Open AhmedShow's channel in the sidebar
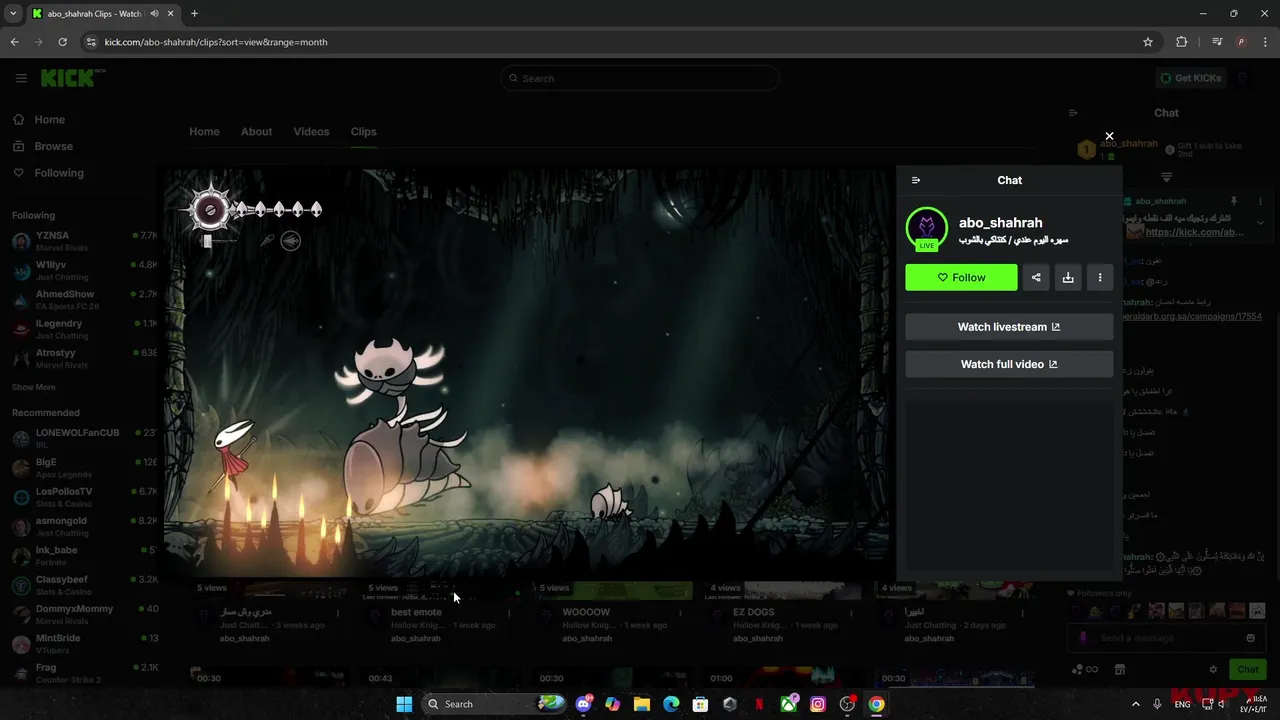 pos(84,299)
